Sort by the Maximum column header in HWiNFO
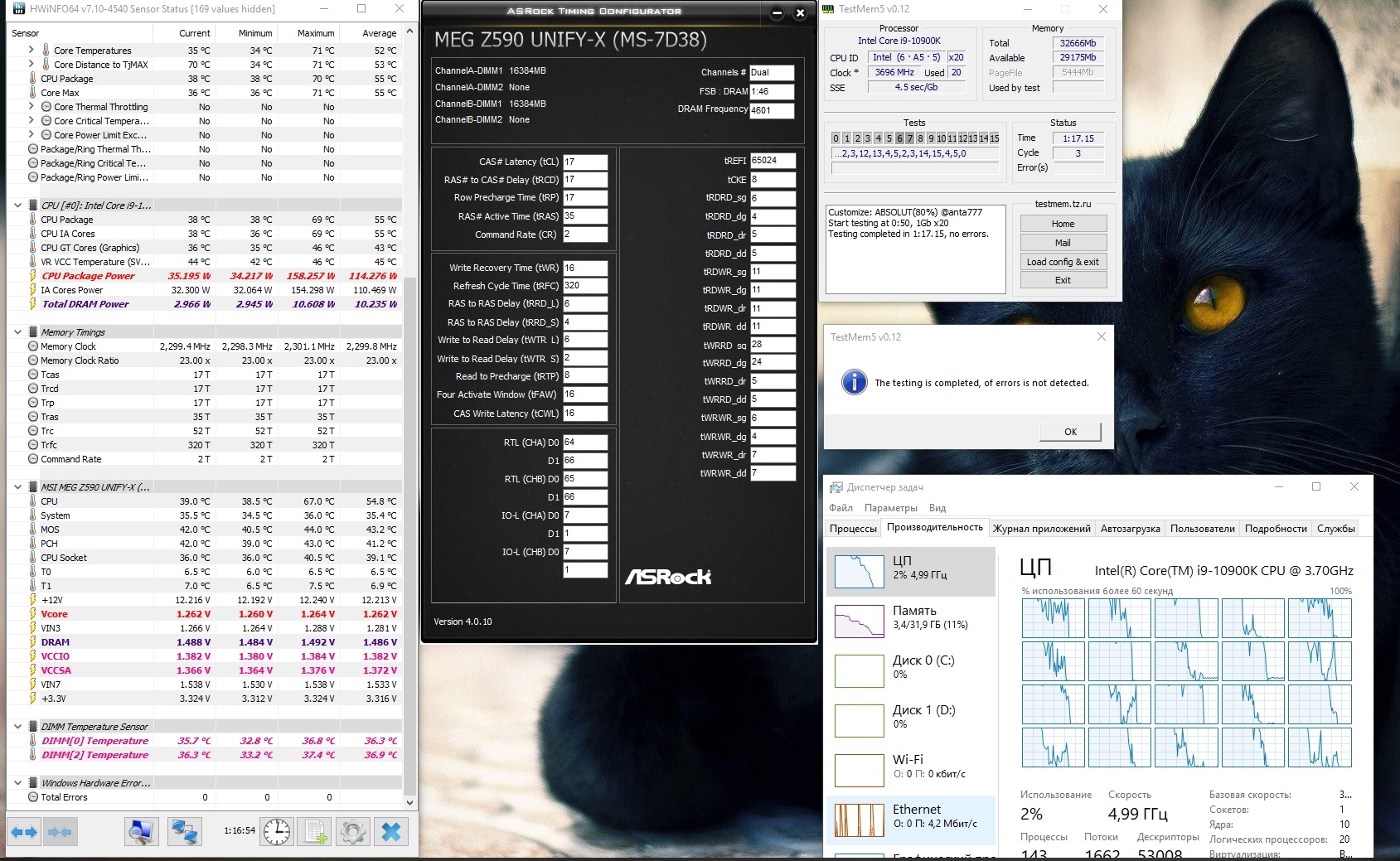This screenshot has width=1400, height=861. point(308,33)
